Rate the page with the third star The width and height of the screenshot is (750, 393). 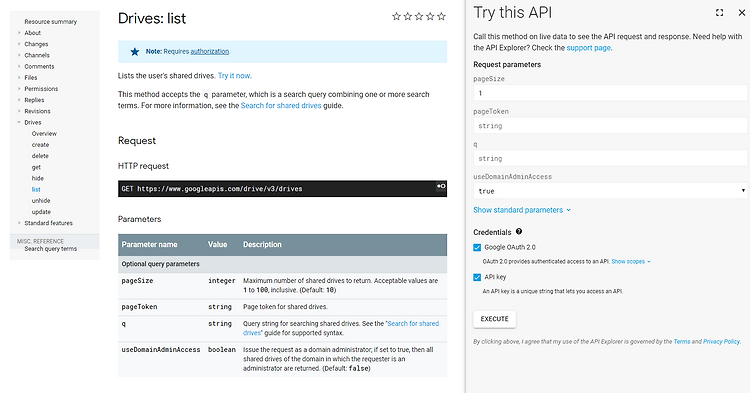click(x=419, y=17)
